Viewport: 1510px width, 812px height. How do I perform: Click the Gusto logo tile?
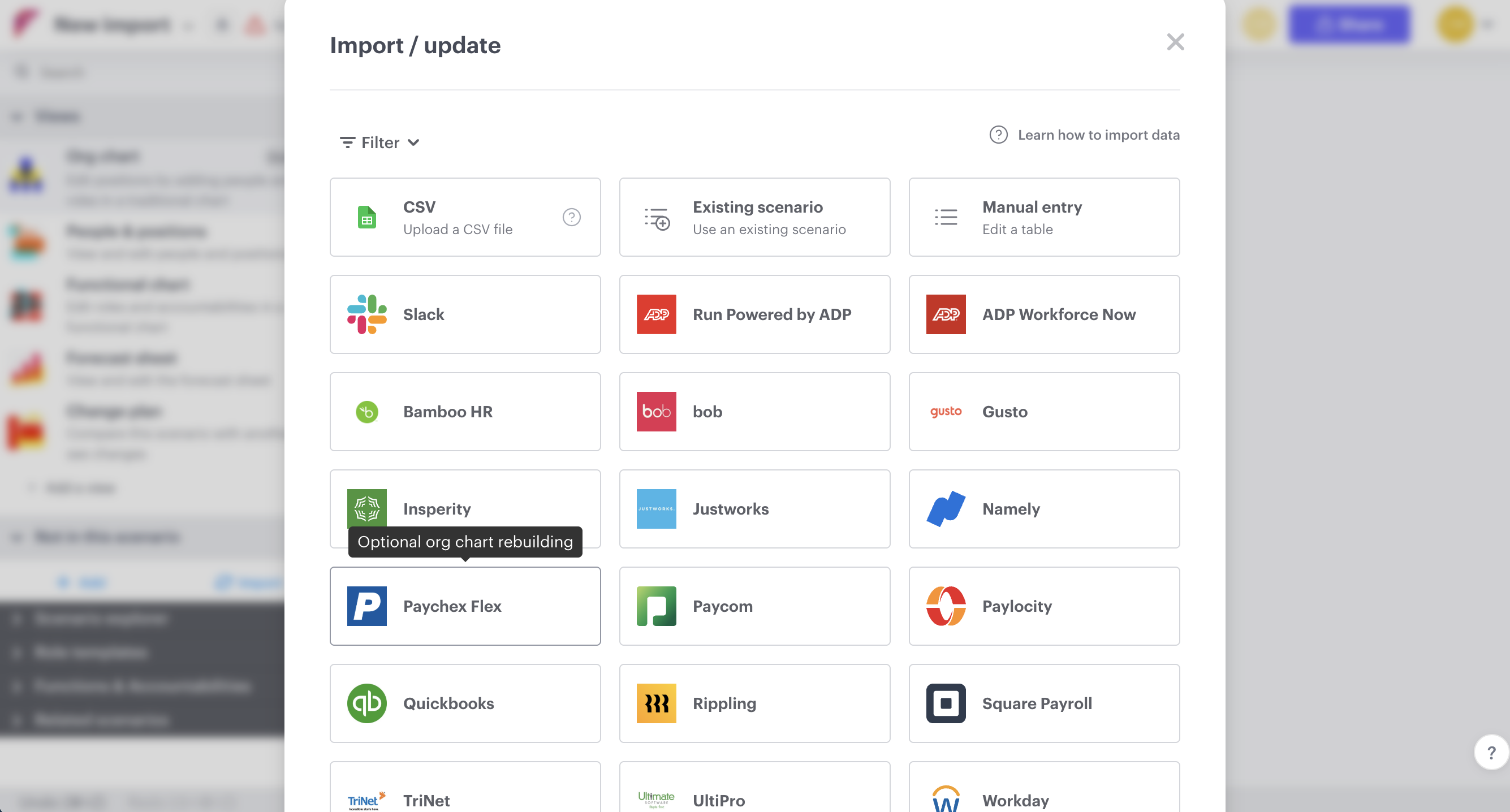945,411
